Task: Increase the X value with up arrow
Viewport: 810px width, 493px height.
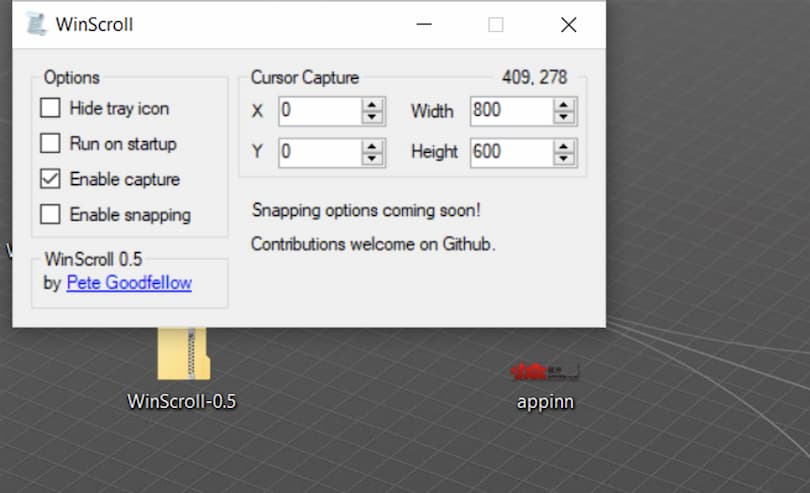Action: pyautogui.click(x=373, y=105)
